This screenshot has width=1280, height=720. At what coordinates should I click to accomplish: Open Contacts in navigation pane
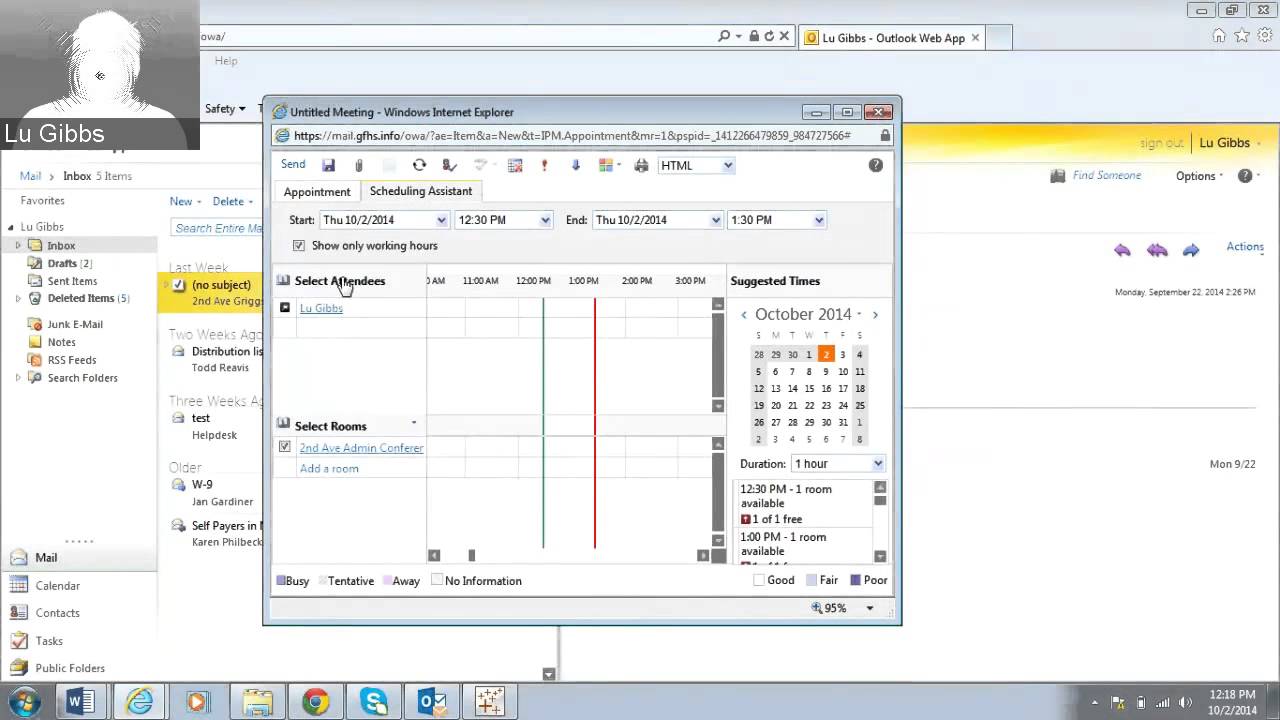(58, 612)
